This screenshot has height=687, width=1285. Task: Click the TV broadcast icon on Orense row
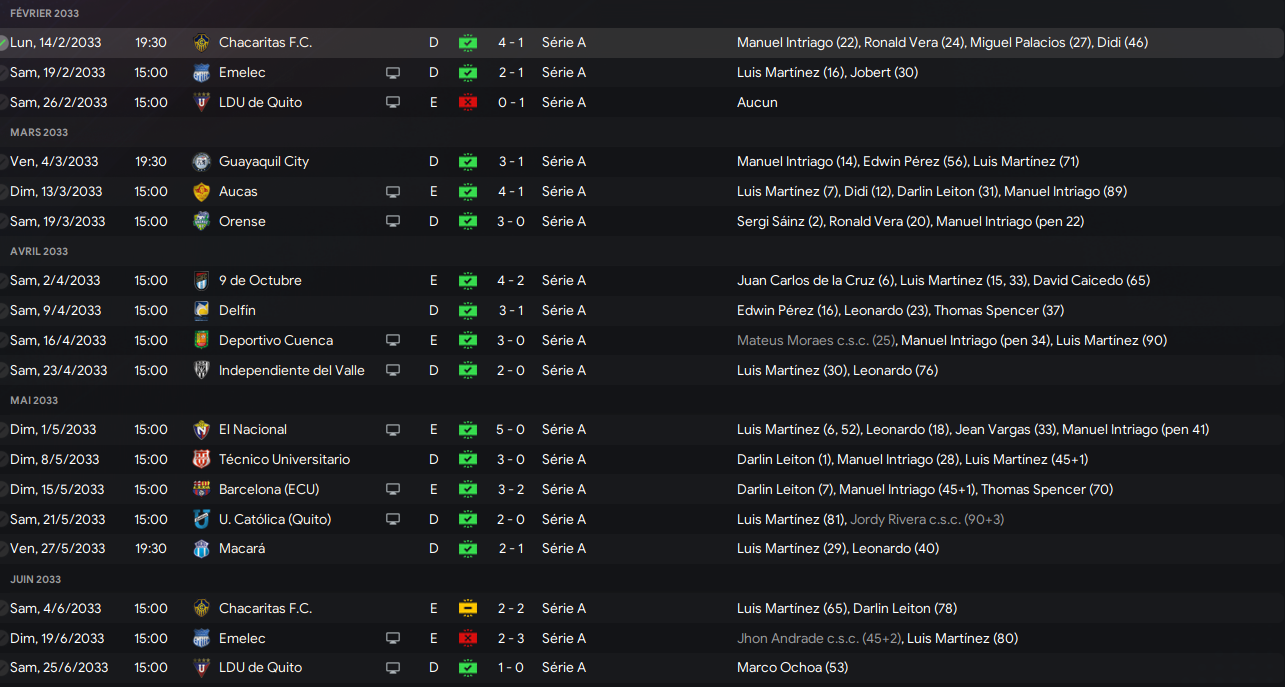click(x=393, y=222)
